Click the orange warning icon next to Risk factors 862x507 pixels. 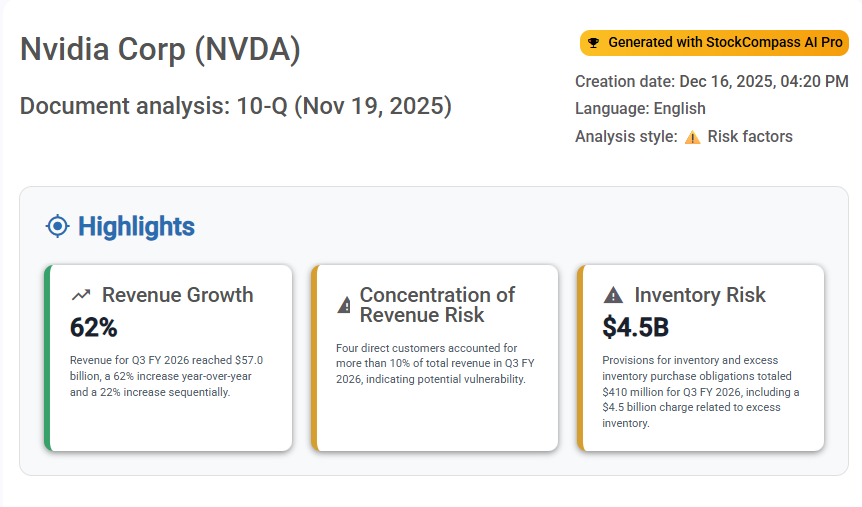tap(692, 137)
